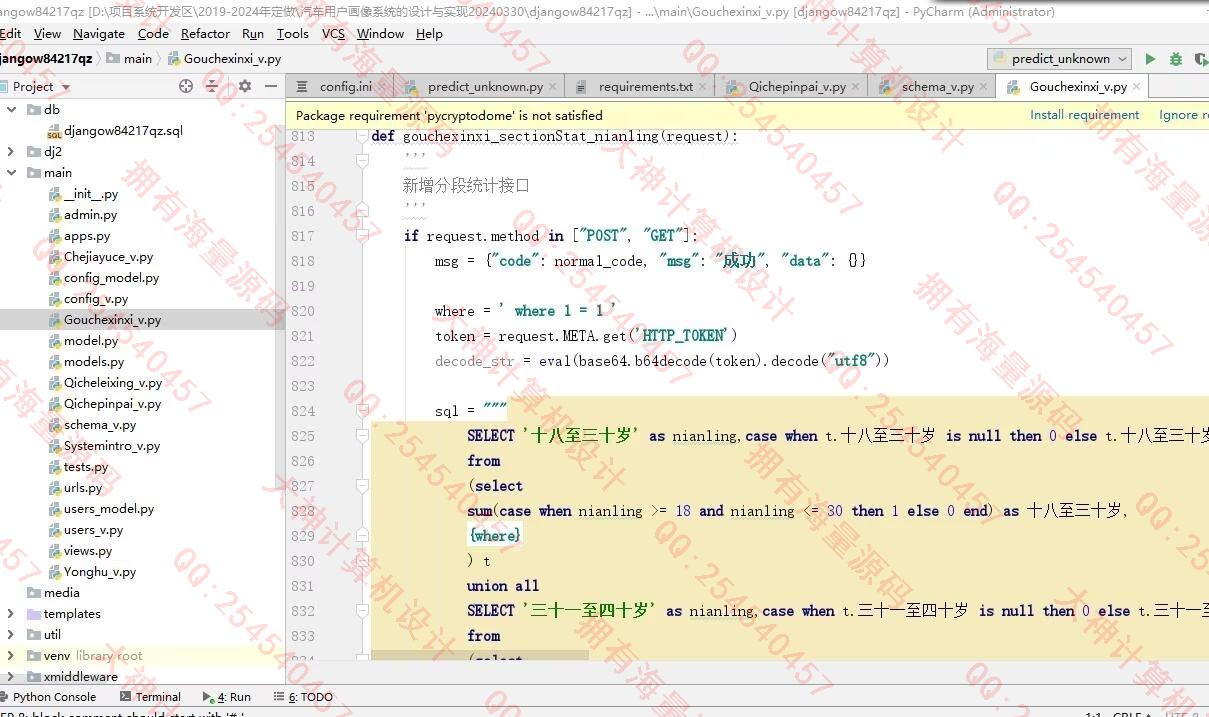Expand the xmiddleware folder
1209x717 pixels.
(10, 677)
